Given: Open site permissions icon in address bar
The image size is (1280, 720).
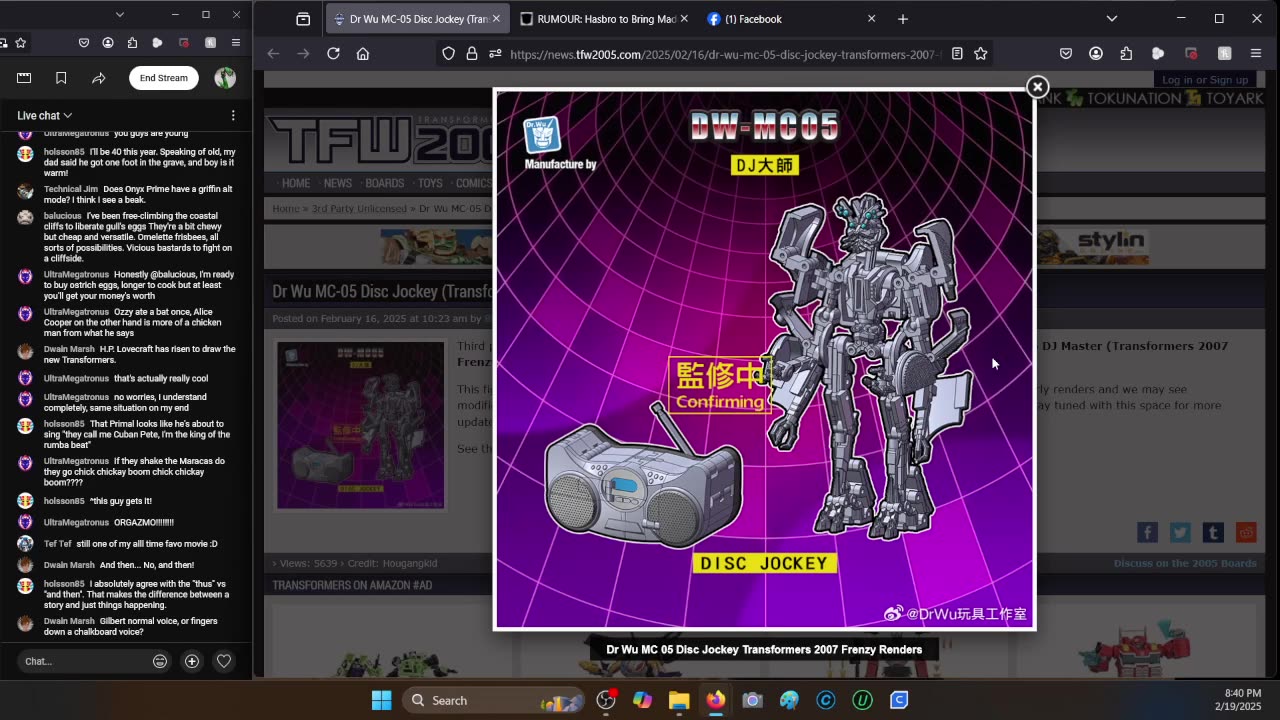Looking at the screenshot, I should pyautogui.click(x=495, y=54).
